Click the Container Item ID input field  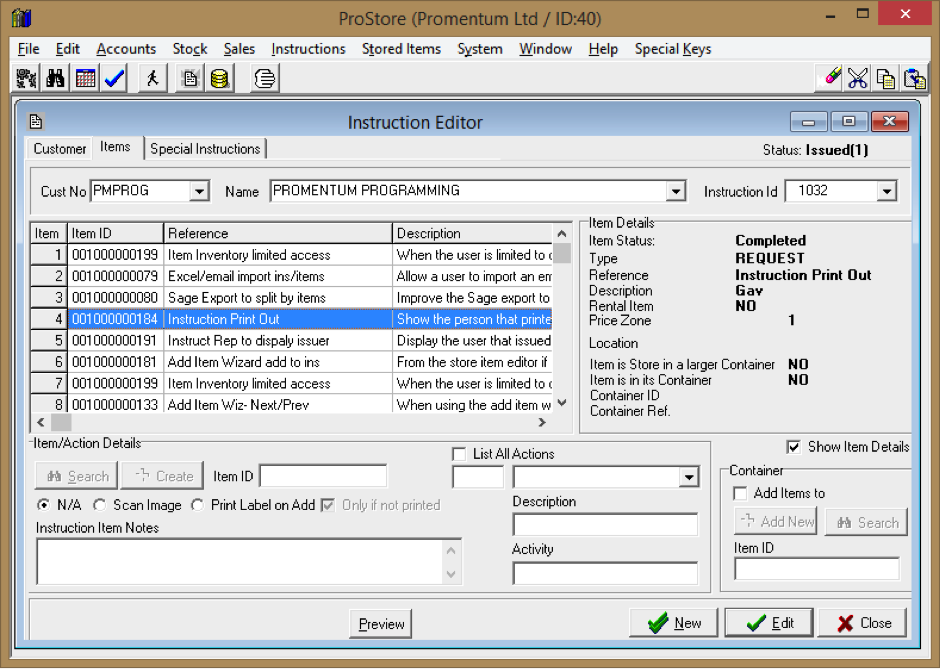point(817,568)
